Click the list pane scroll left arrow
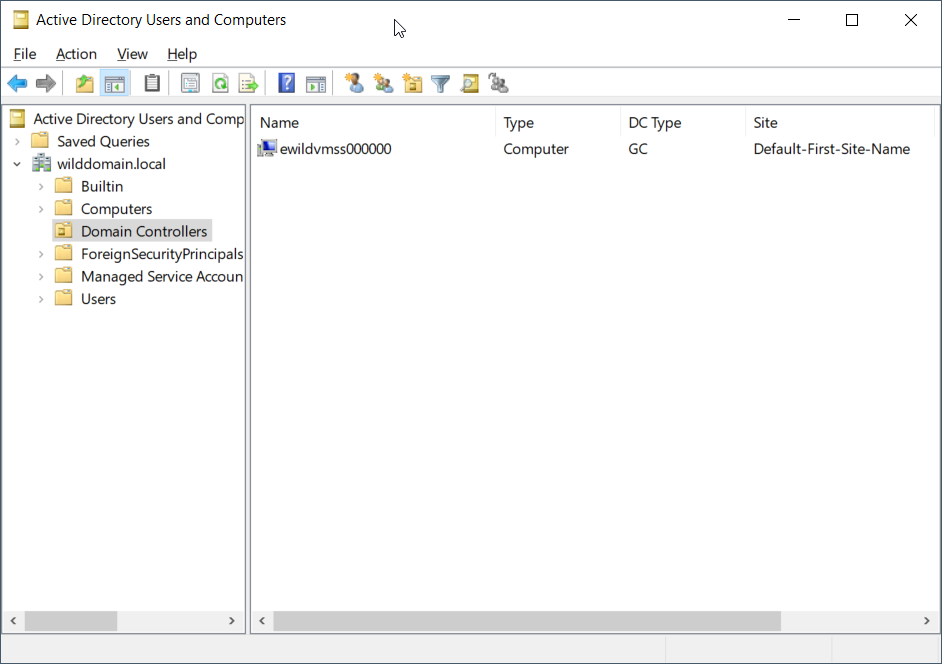The width and height of the screenshot is (942, 664). click(x=262, y=621)
